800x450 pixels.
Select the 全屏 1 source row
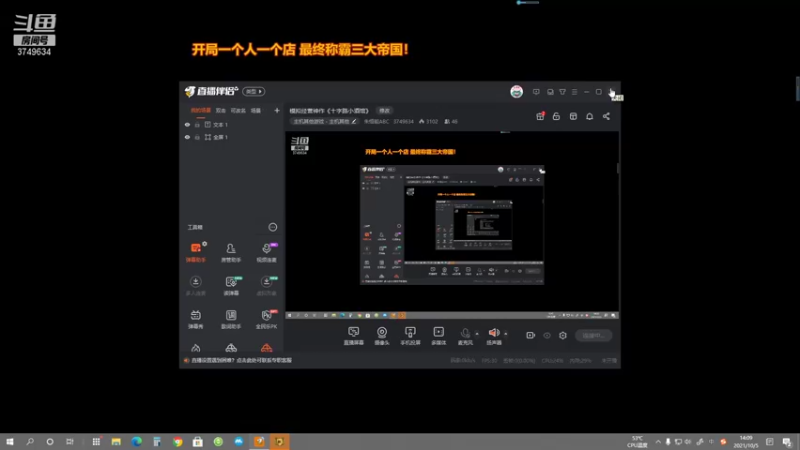pyautogui.click(x=232, y=137)
